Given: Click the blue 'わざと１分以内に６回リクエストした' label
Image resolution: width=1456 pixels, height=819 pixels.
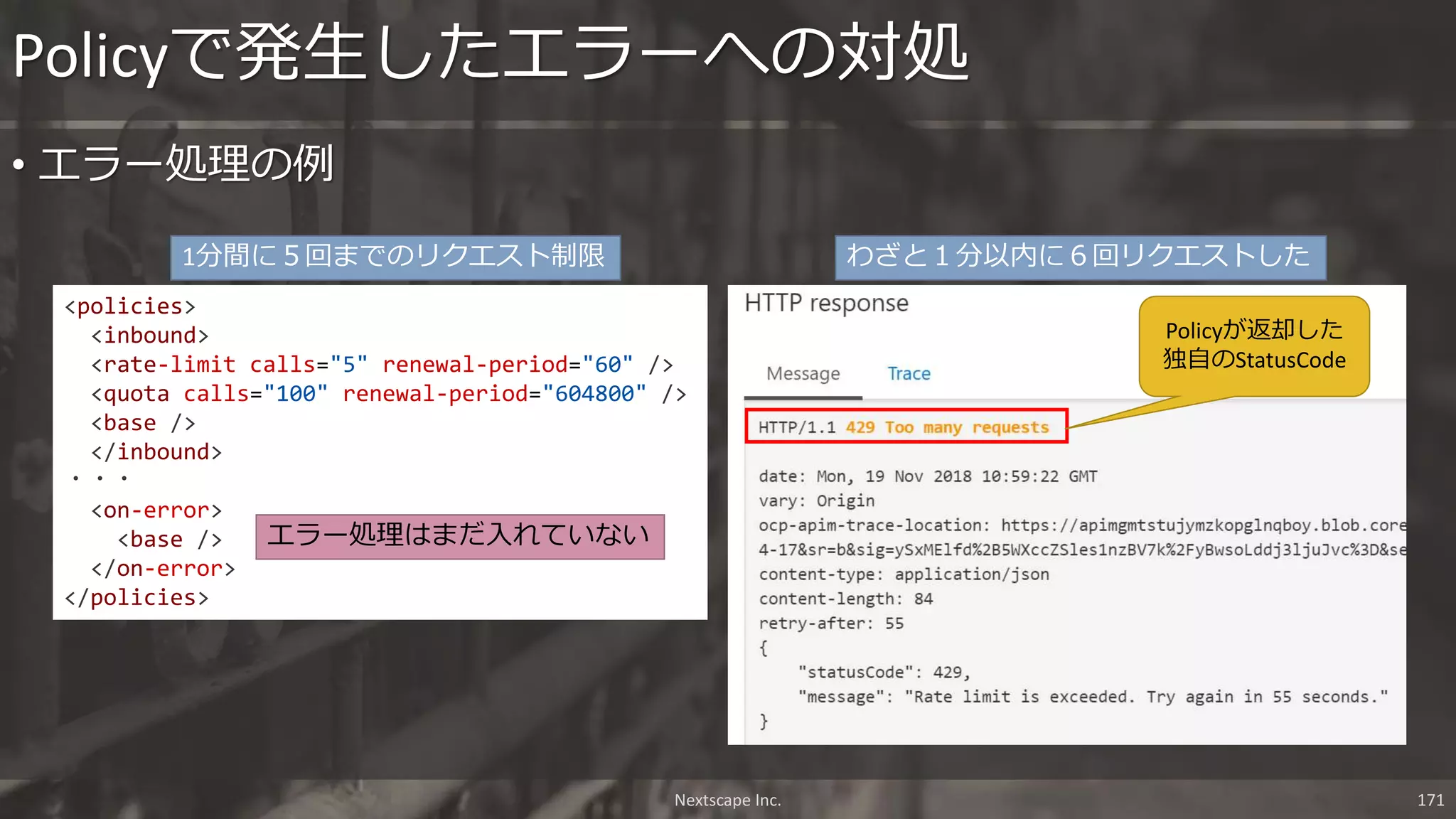Looking at the screenshot, I should pyautogui.click(x=1081, y=257).
